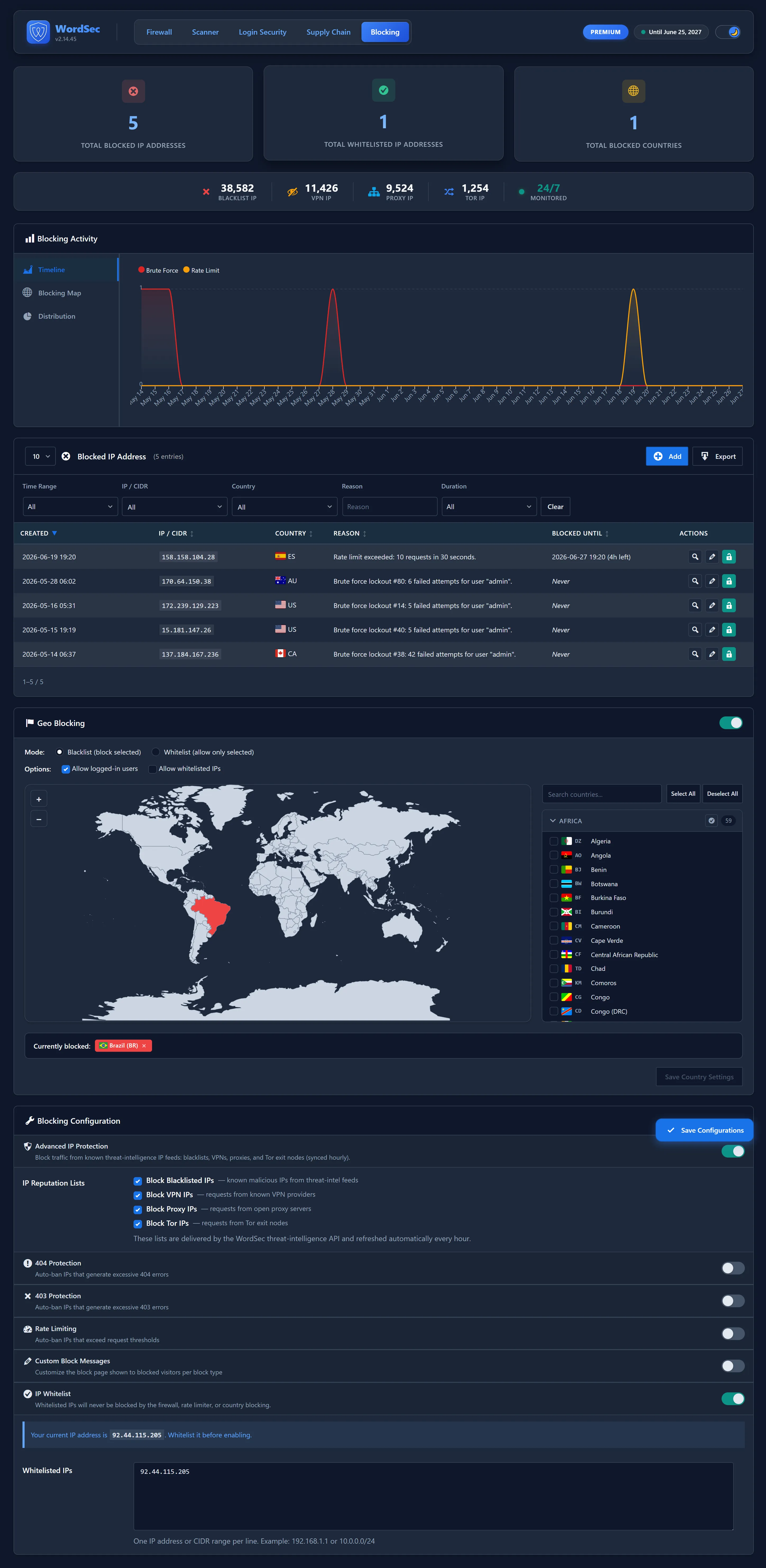This screenshot has width=766, height=1568.
Task: Unblock 158.158.104.28 with the green lock icon
Action: [729, 557]
